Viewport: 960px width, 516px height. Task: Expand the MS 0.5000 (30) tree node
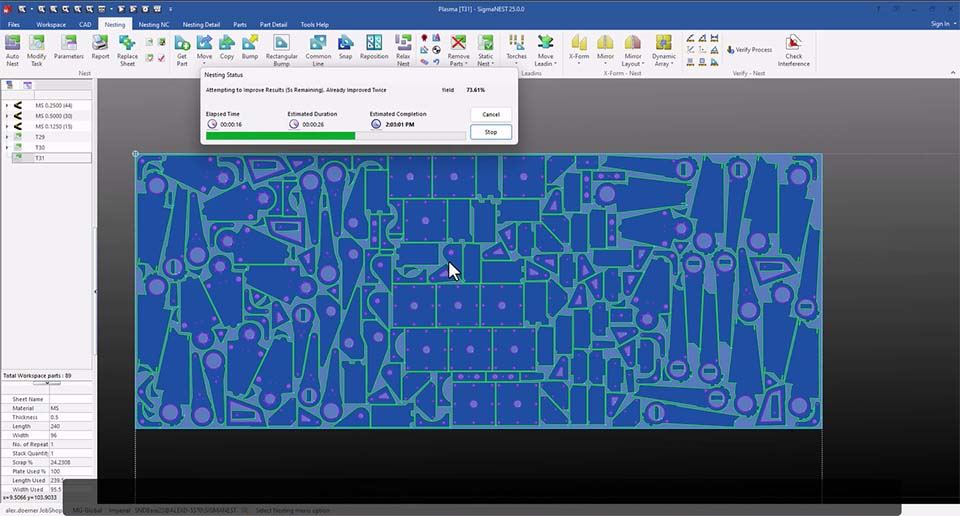[7, 116]
